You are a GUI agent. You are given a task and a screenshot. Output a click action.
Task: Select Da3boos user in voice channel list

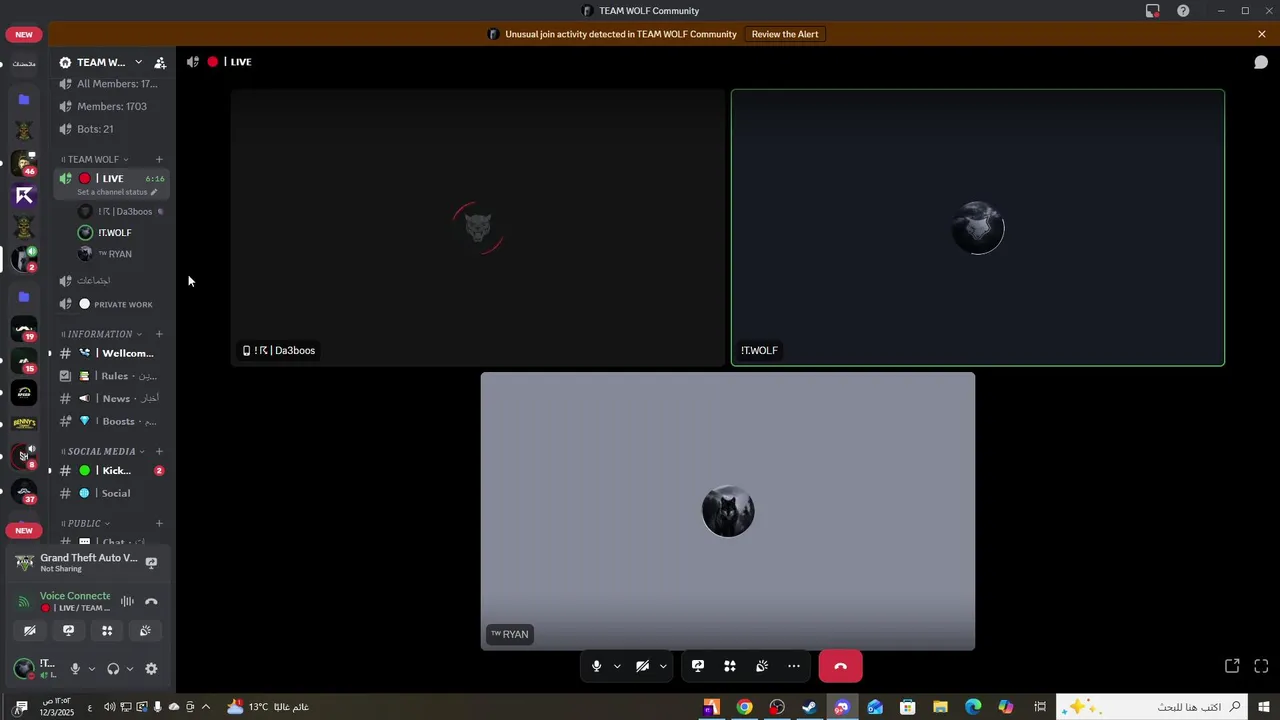[x=122, y=211]
